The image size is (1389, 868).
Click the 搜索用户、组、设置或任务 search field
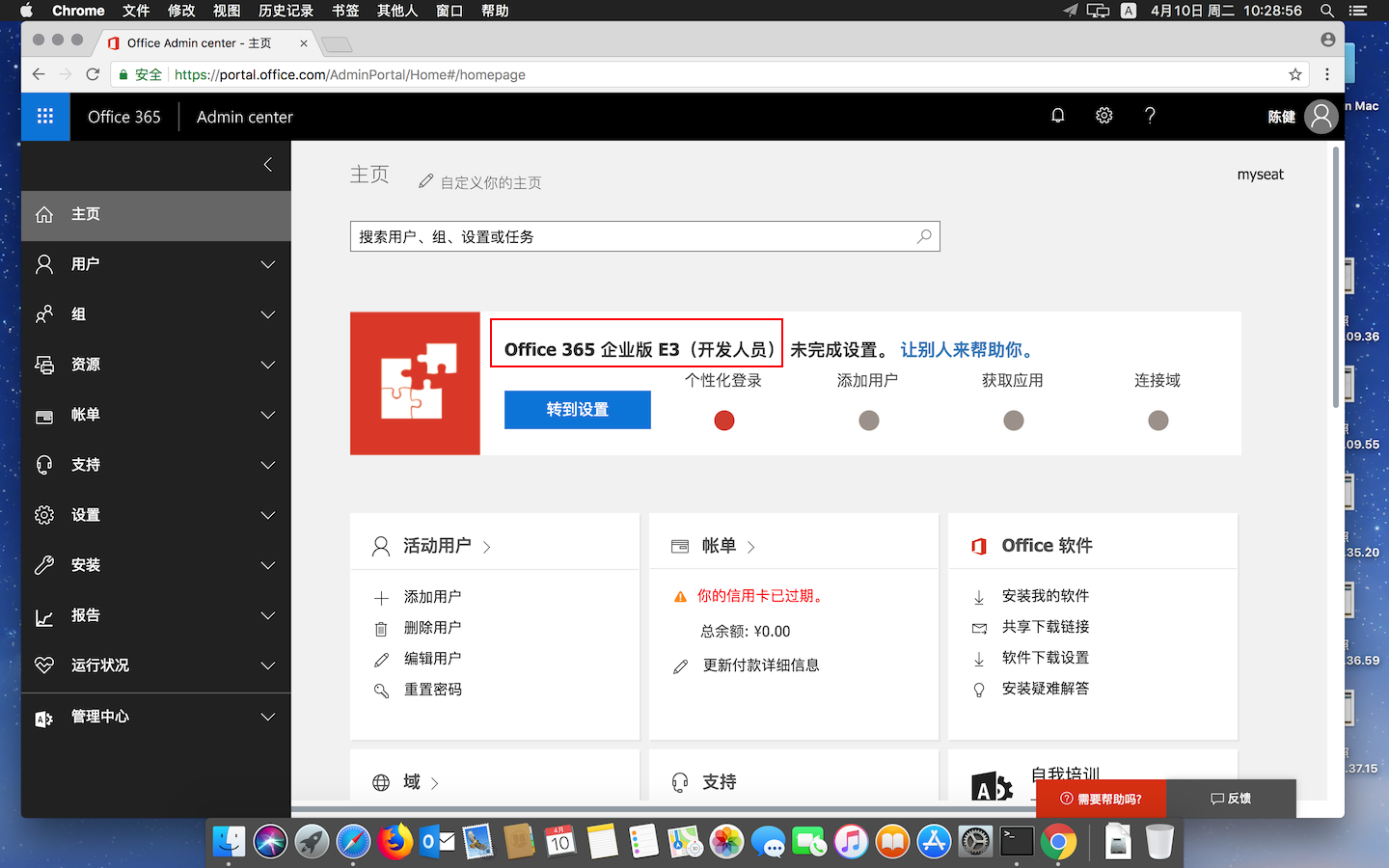point(644,236)
